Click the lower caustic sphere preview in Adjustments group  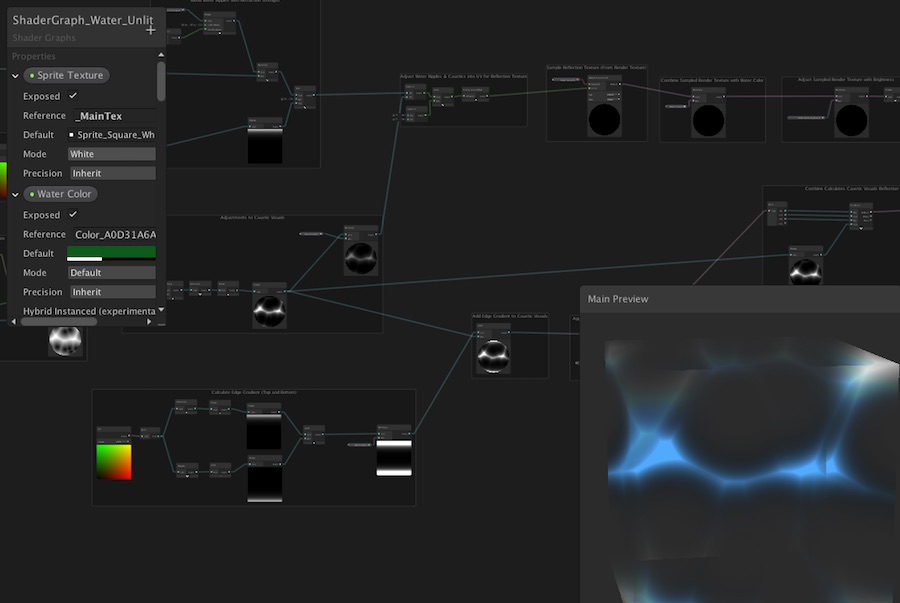(x=269, y=311)
